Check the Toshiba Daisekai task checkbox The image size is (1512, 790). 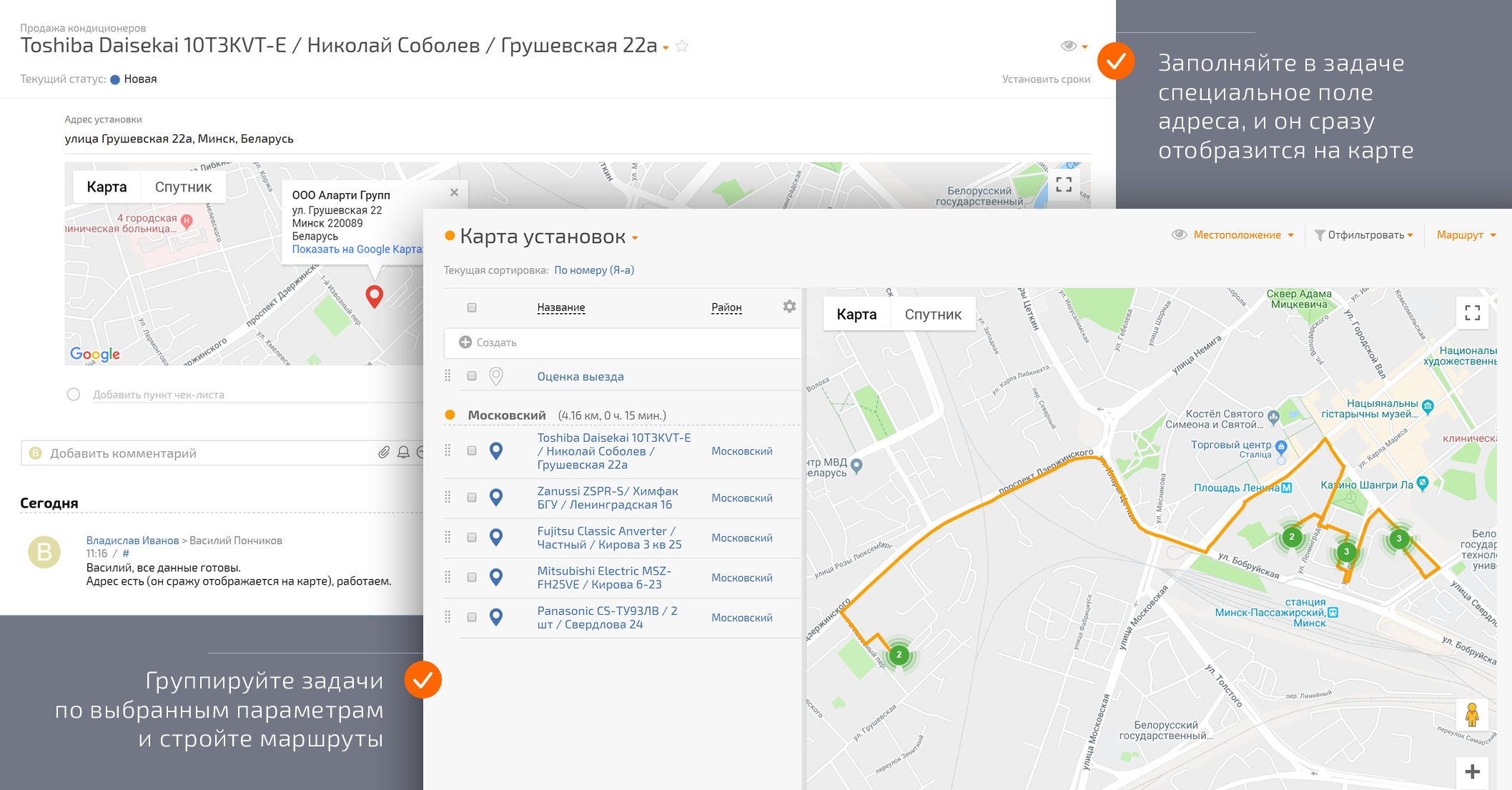point(472,451)
